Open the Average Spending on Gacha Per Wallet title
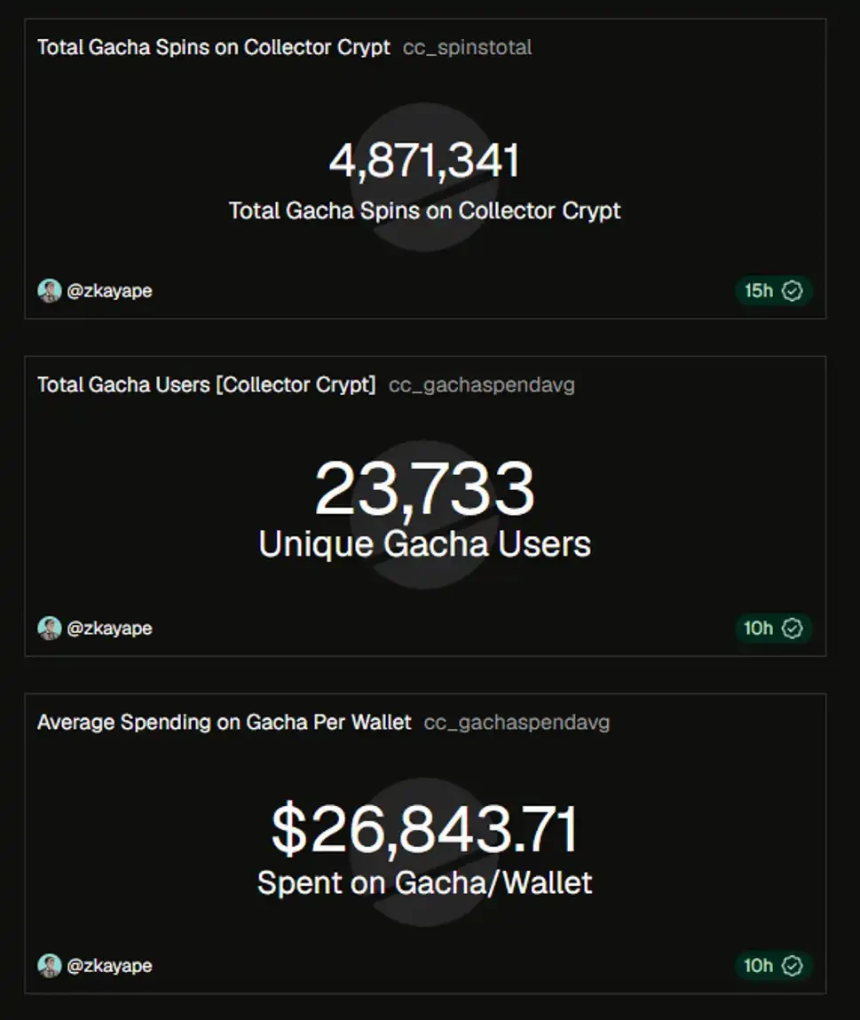 pyautogui.click(x=224, y=723)
